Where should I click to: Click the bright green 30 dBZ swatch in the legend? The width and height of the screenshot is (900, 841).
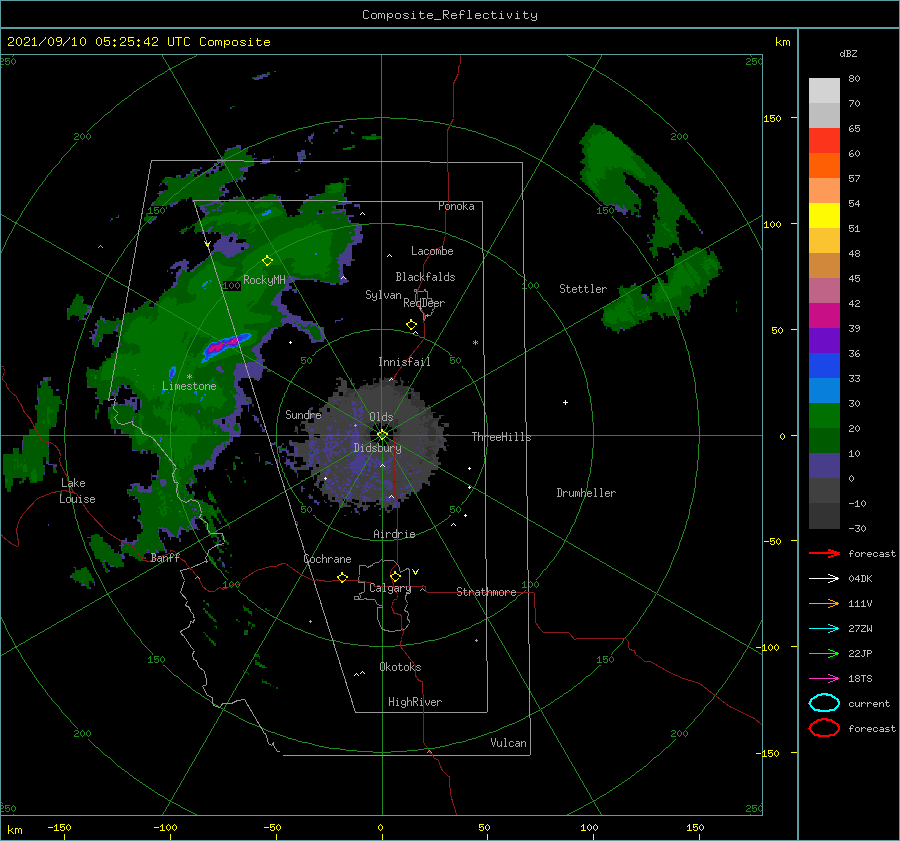tap(824, 415)
